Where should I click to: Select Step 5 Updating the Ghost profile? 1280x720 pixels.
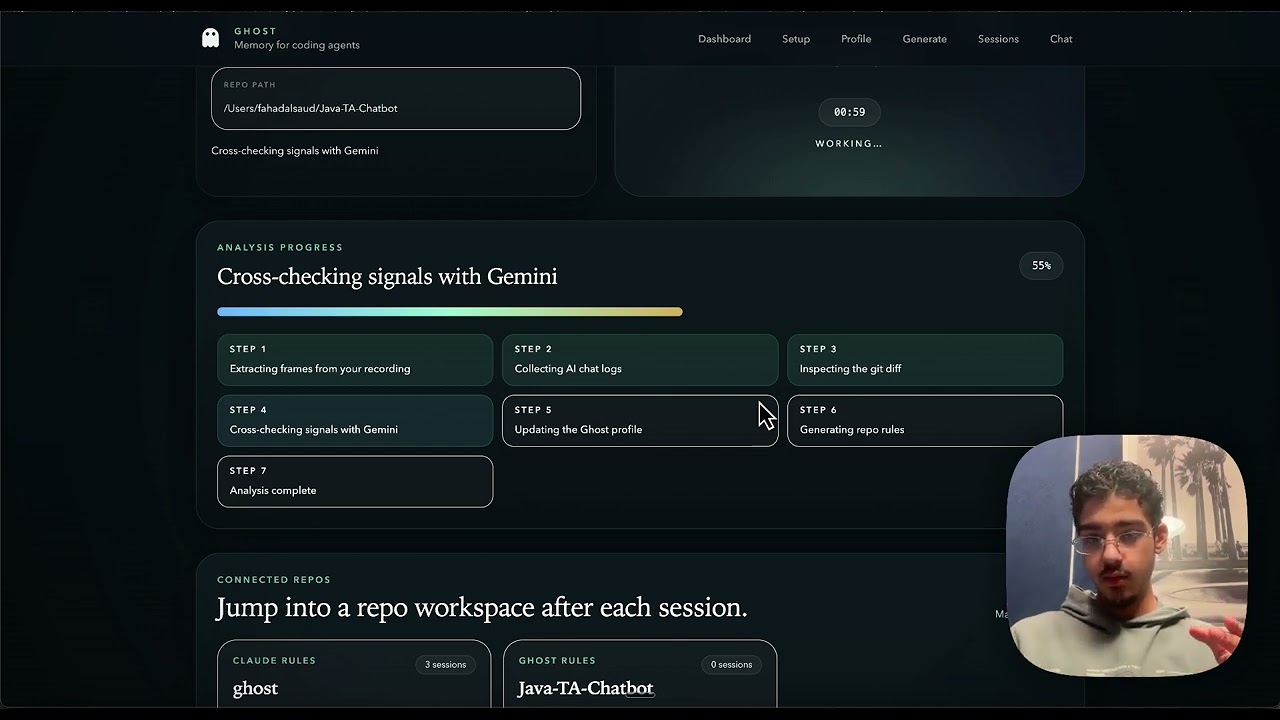tap(640, 421)
